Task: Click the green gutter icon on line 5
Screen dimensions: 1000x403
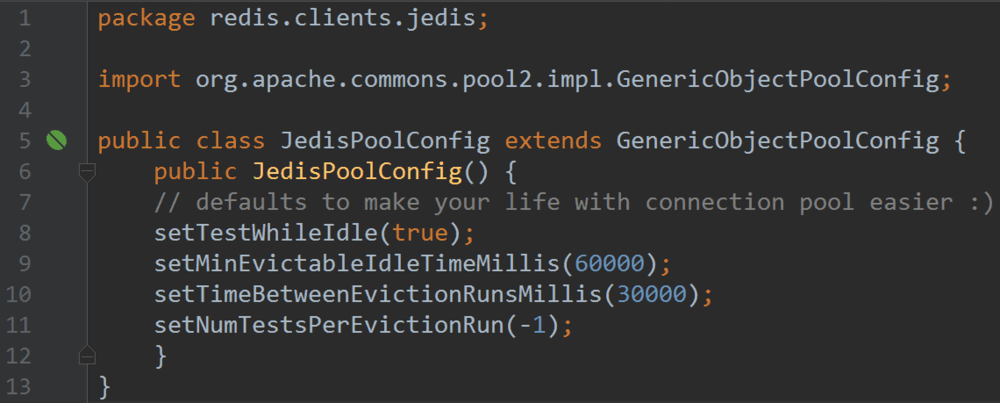Action: click(56, 141)
